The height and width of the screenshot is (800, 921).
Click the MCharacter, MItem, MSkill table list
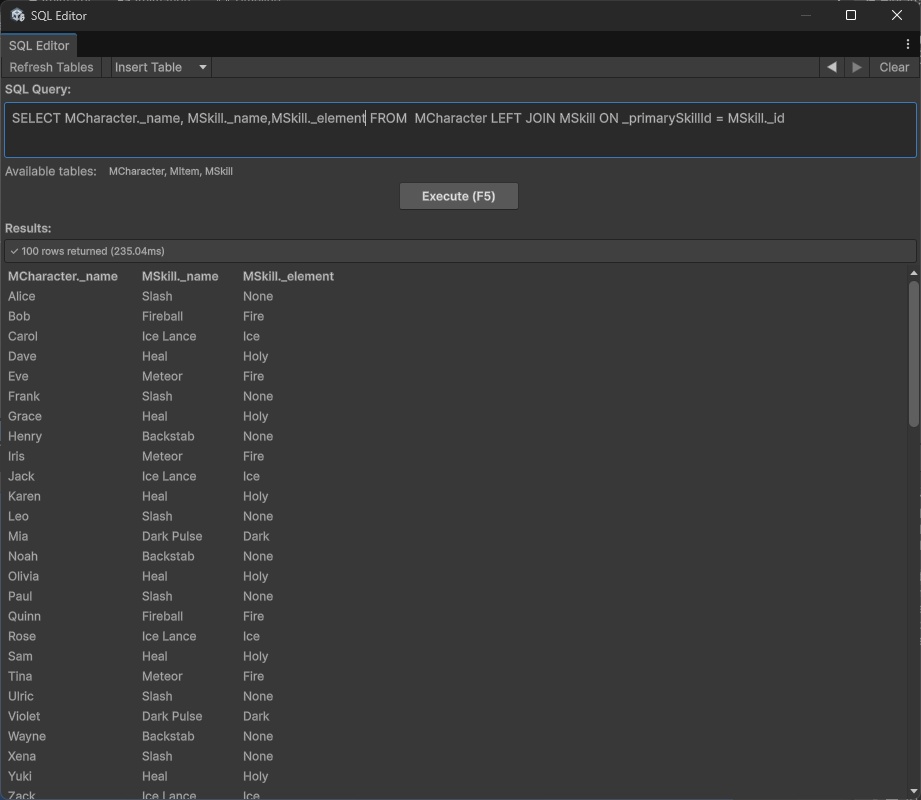click(171, 171)
